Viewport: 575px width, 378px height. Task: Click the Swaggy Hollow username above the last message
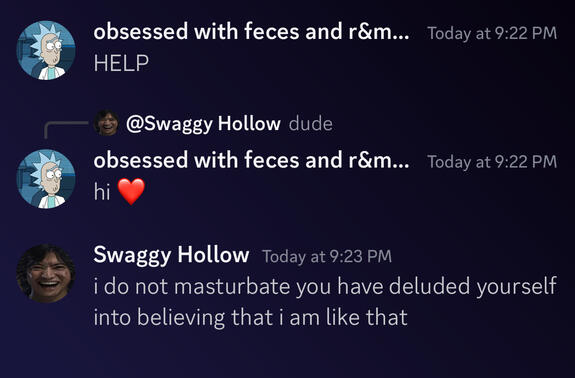pos(171,254)
